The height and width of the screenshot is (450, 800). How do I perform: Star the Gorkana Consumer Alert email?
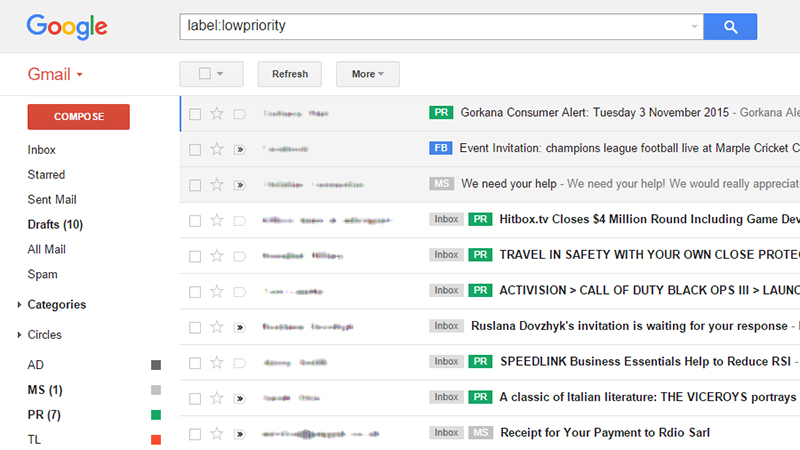[217, 113]
